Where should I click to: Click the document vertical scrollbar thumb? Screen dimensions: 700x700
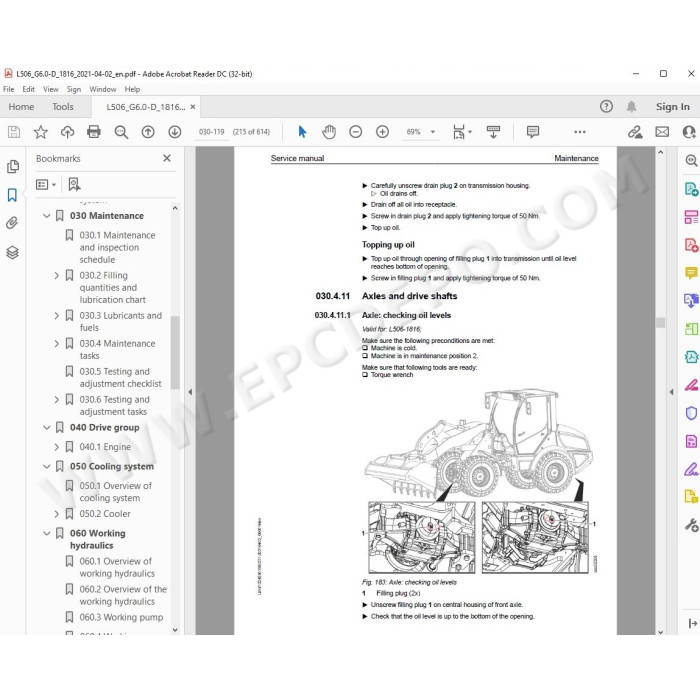(661, 322)
